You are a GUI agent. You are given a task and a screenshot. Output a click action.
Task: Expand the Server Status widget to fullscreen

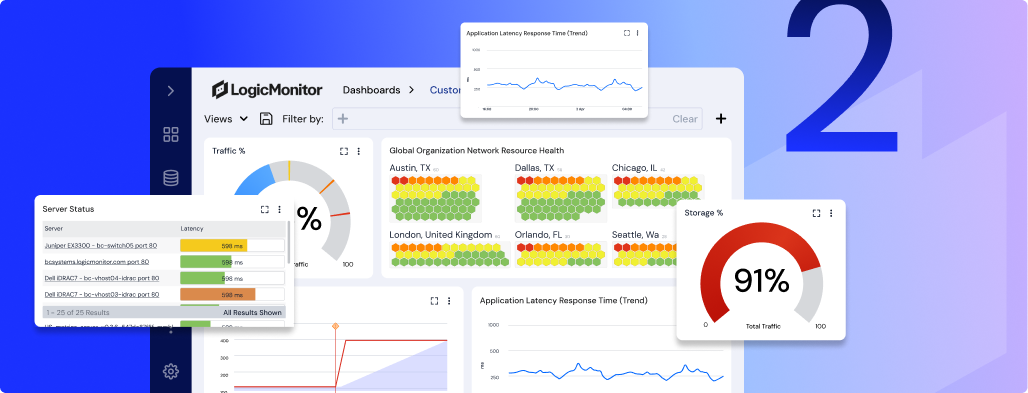[x=264, y=209]
